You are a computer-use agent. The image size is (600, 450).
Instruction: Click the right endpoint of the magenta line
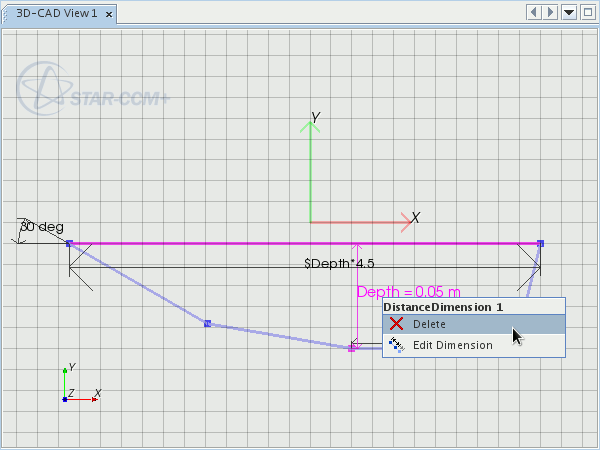click(540, 243)
